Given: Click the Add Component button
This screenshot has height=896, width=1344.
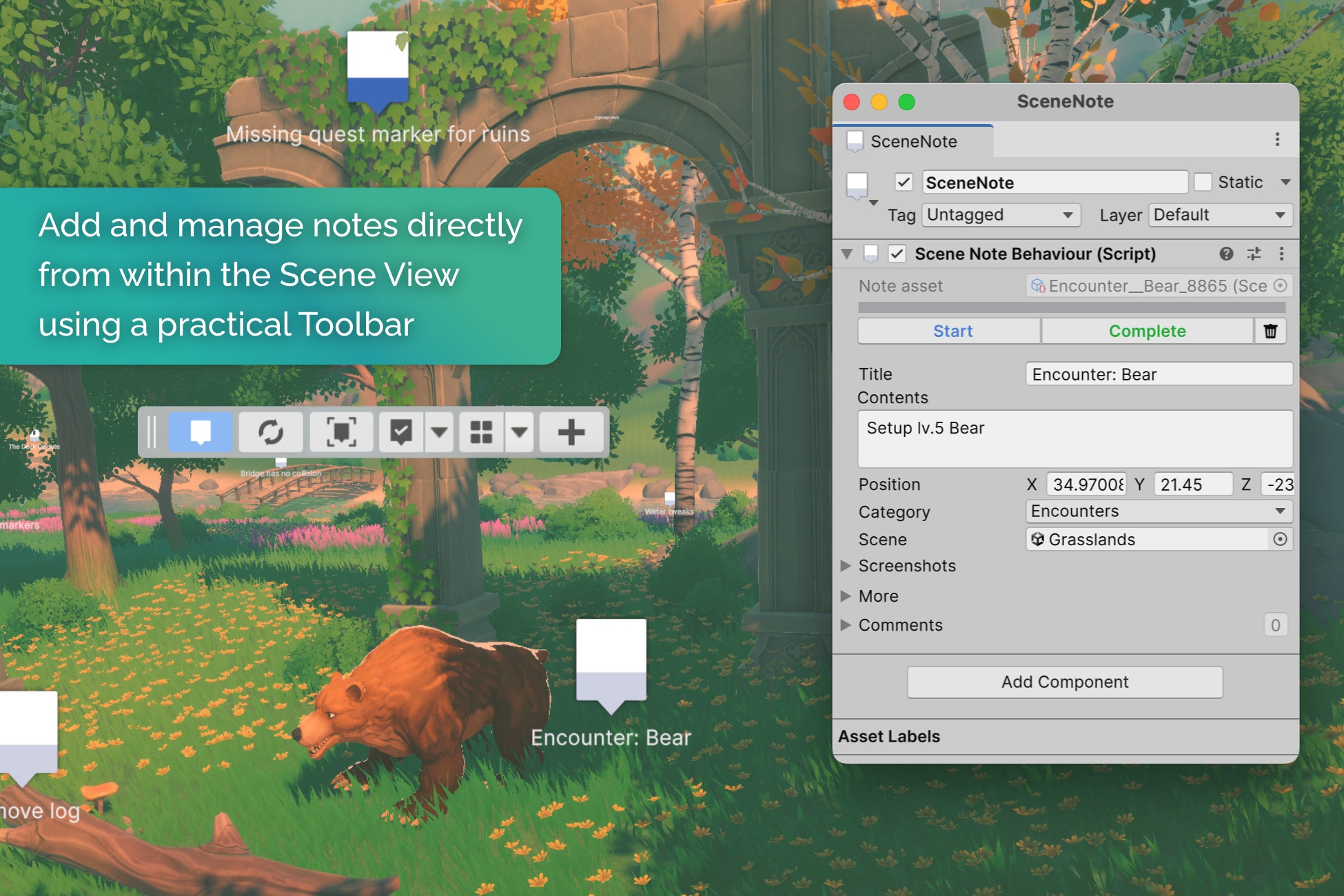Looking at the screenshot, I should point(1065,682).
